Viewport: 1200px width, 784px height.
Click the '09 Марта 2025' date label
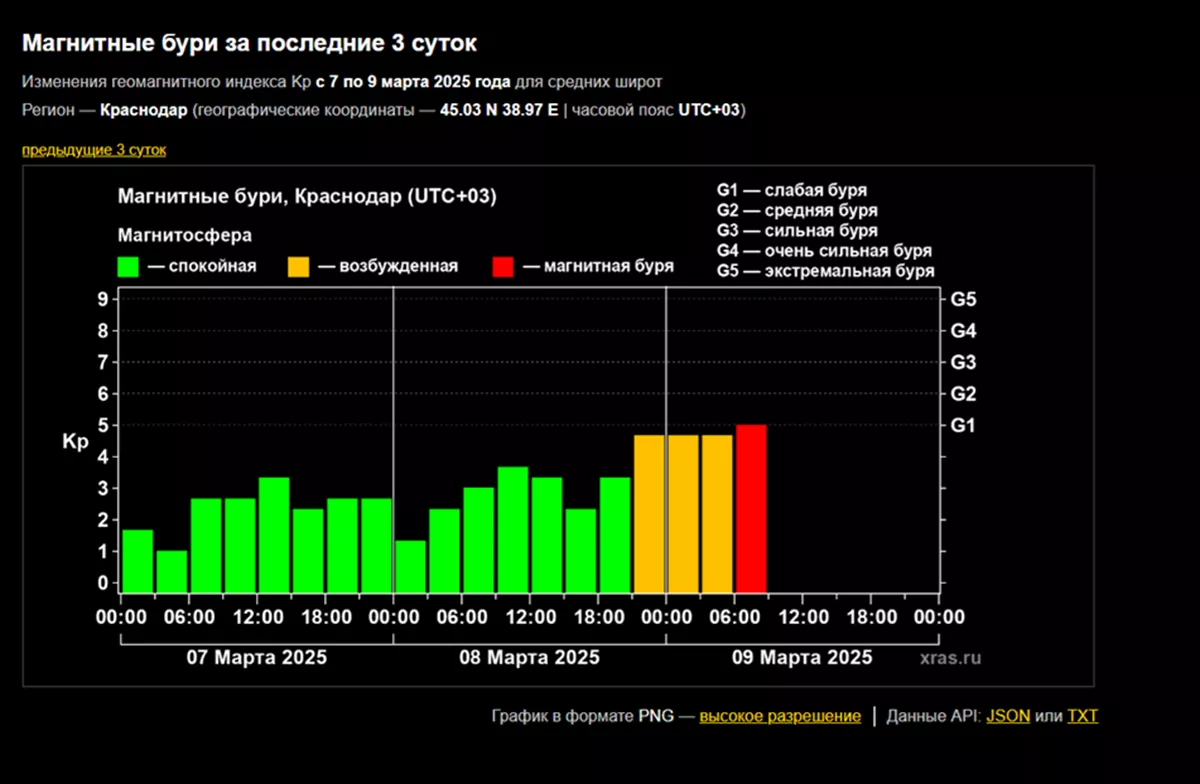(x=802, y=658)
